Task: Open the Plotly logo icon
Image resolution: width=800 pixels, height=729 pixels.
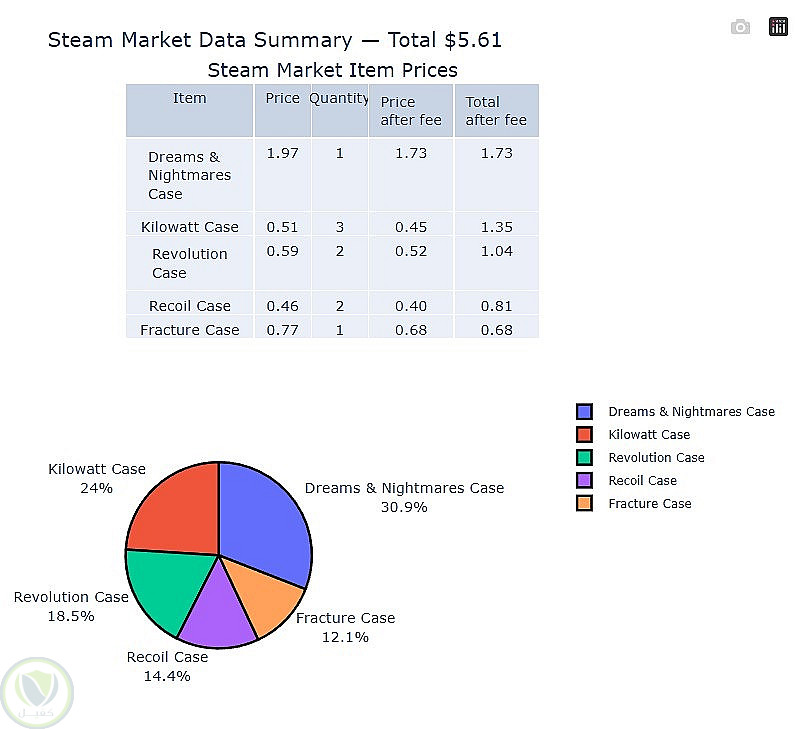Action: point(778,27)
